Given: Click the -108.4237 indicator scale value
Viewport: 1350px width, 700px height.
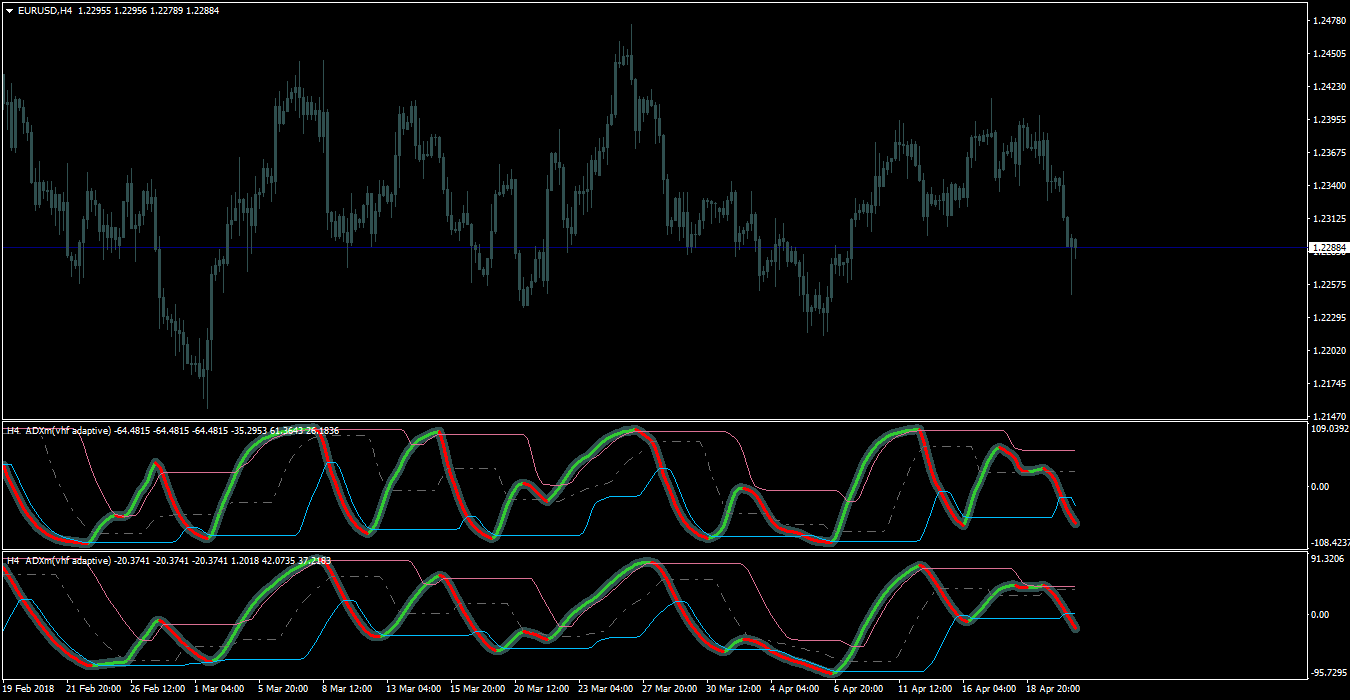Looking at the screenshot, I should tap(1330, 543).
